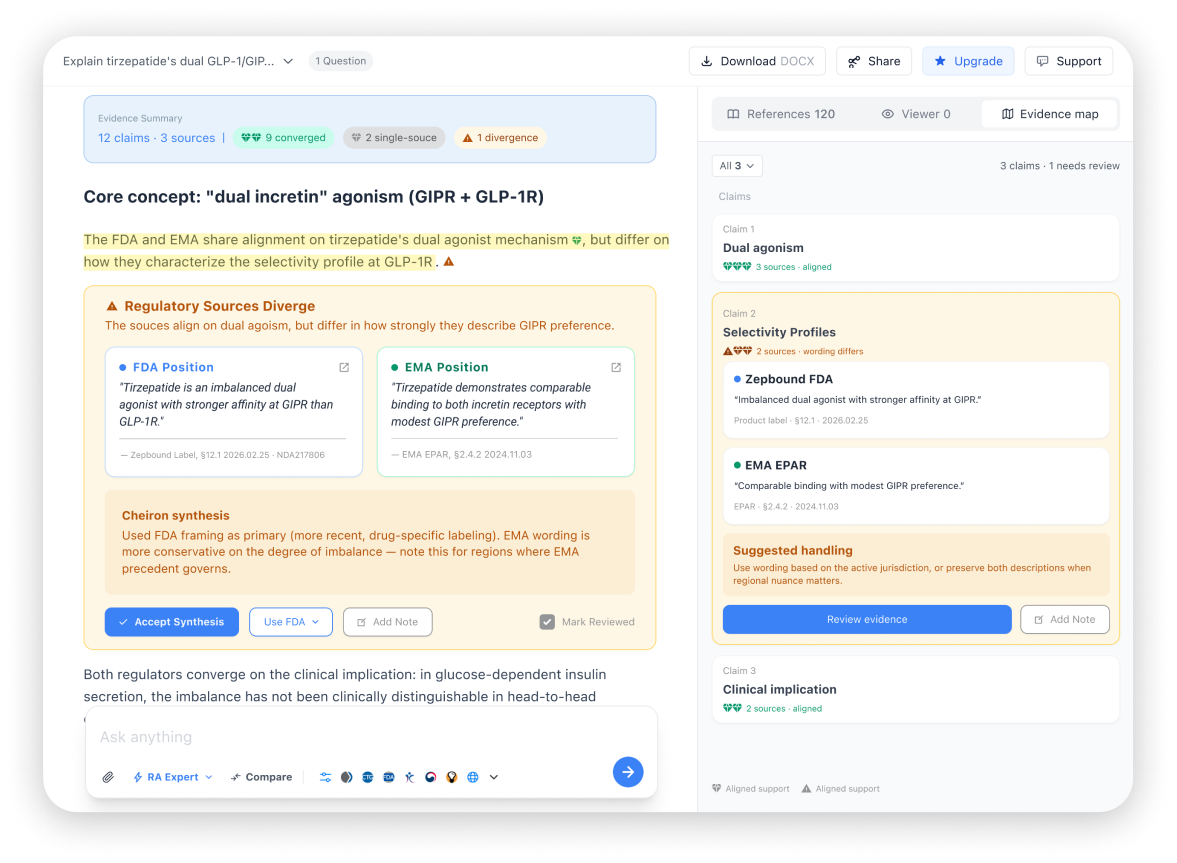This screenshot has height=863, width=1177.
Task: Click the Support button
Action: (x=1068, y=62)
